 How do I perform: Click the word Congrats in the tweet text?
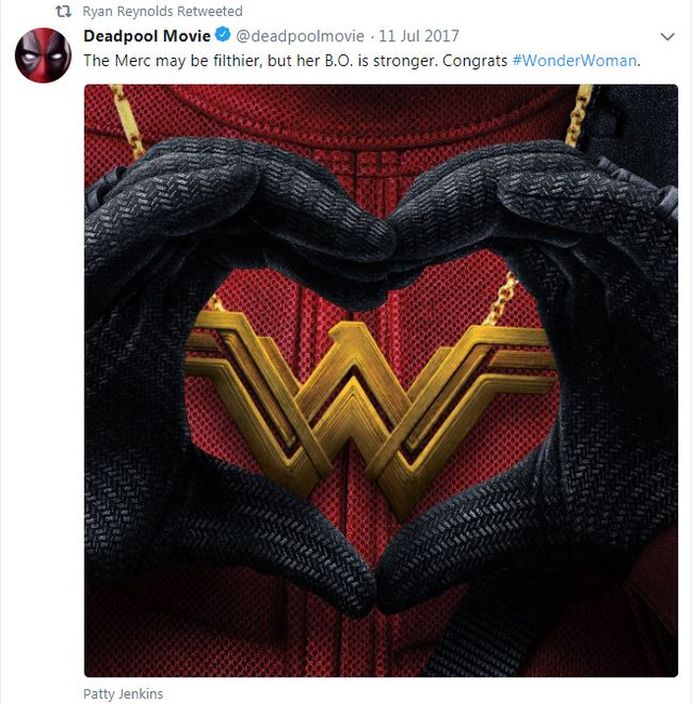click(475, 61)
